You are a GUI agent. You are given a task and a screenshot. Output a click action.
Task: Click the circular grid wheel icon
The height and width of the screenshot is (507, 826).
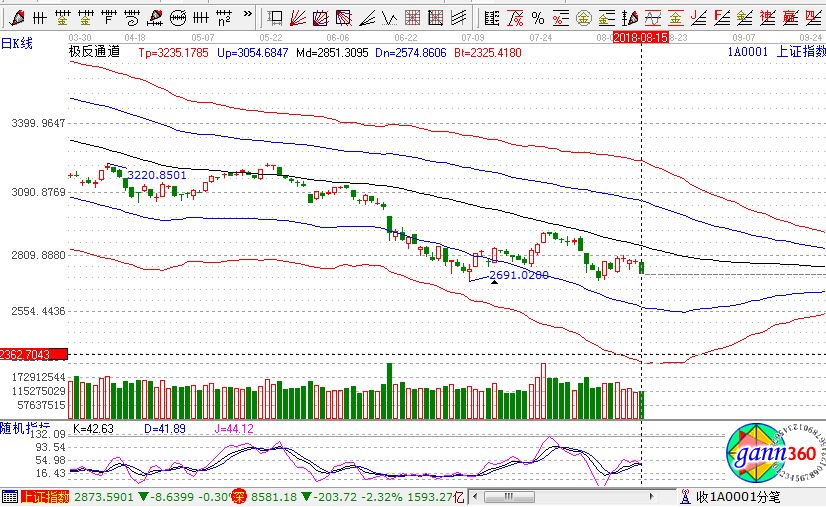[x=178, y=18]
